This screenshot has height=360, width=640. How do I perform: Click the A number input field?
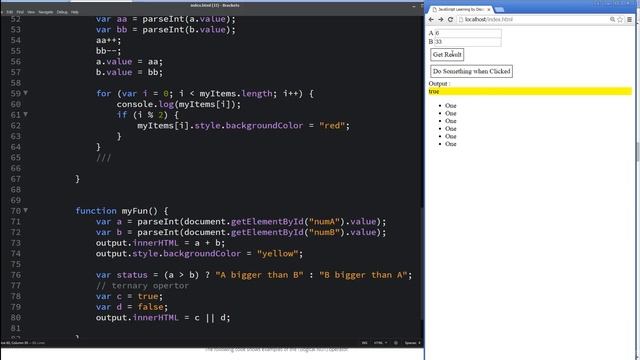coord(468,33)
